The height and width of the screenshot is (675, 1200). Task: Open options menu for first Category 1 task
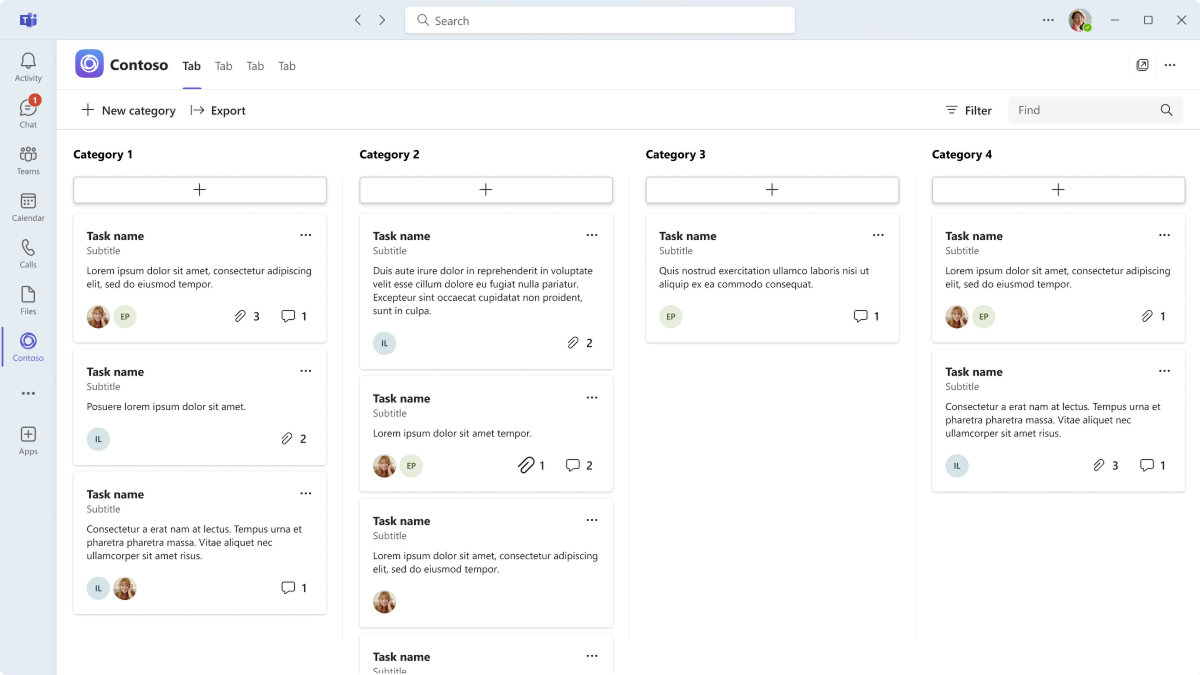pyautogui.click(x=306, y=235)
